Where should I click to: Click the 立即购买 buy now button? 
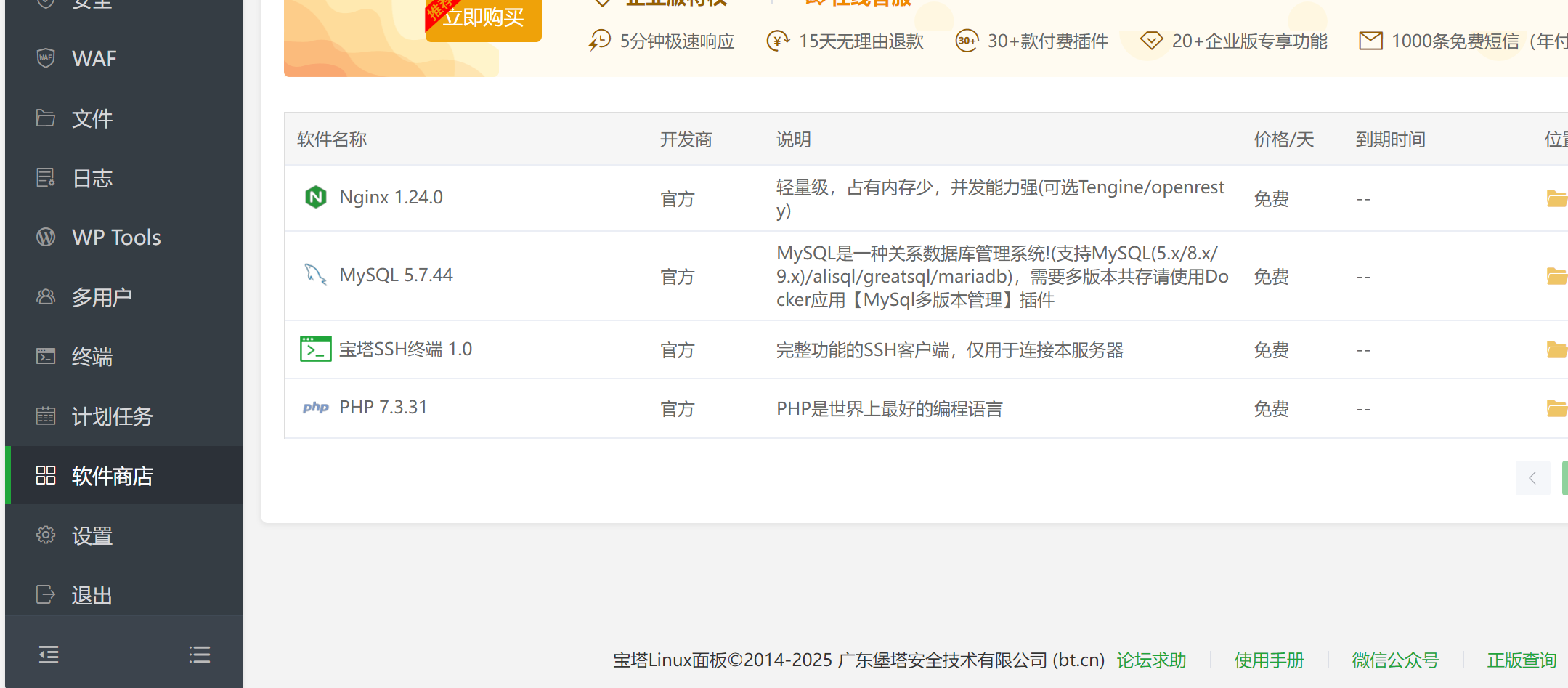(x=484, y=17)
